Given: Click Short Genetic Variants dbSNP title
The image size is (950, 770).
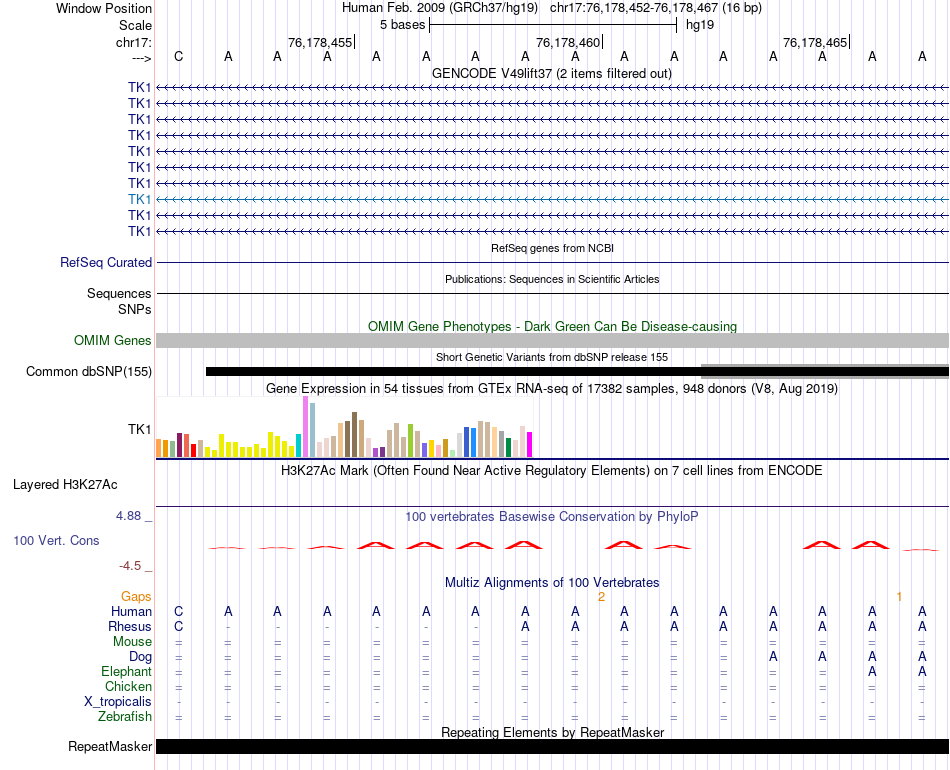Looking at the screenshot, I should tap(552, 357).
